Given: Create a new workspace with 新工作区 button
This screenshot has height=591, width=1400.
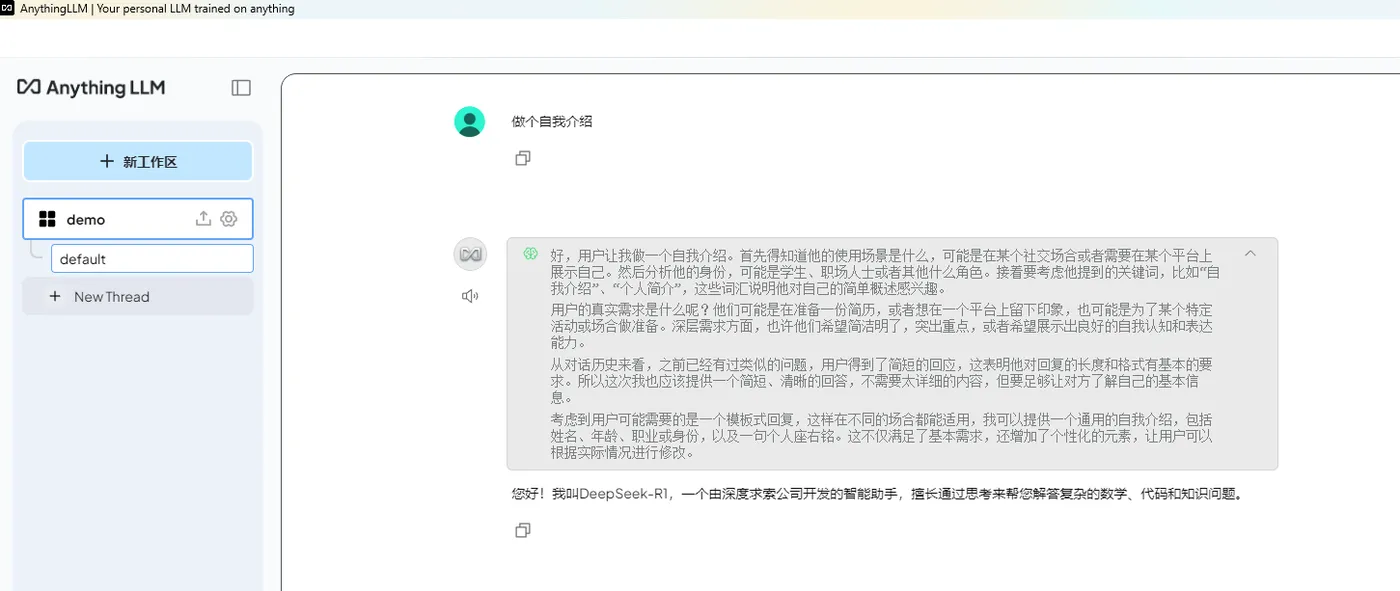Looking at the screenshot, I should pos(138,161).
